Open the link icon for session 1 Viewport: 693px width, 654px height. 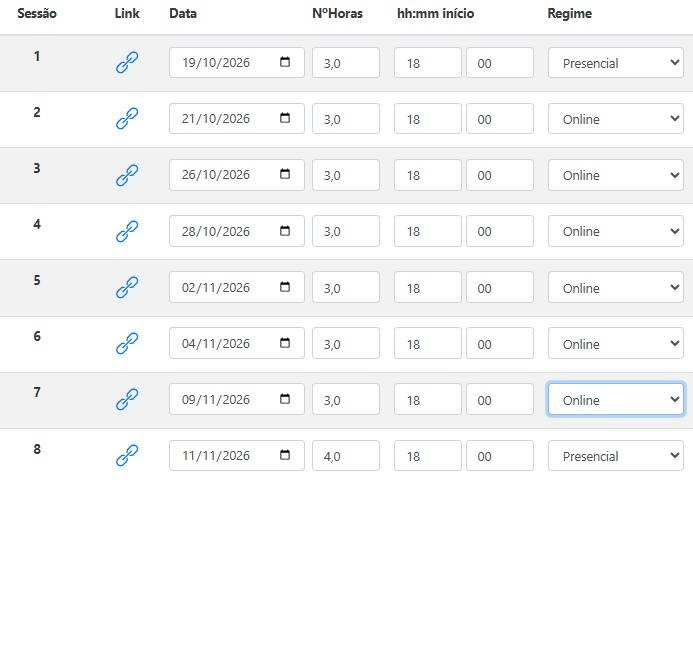click(x=127, y=62)
